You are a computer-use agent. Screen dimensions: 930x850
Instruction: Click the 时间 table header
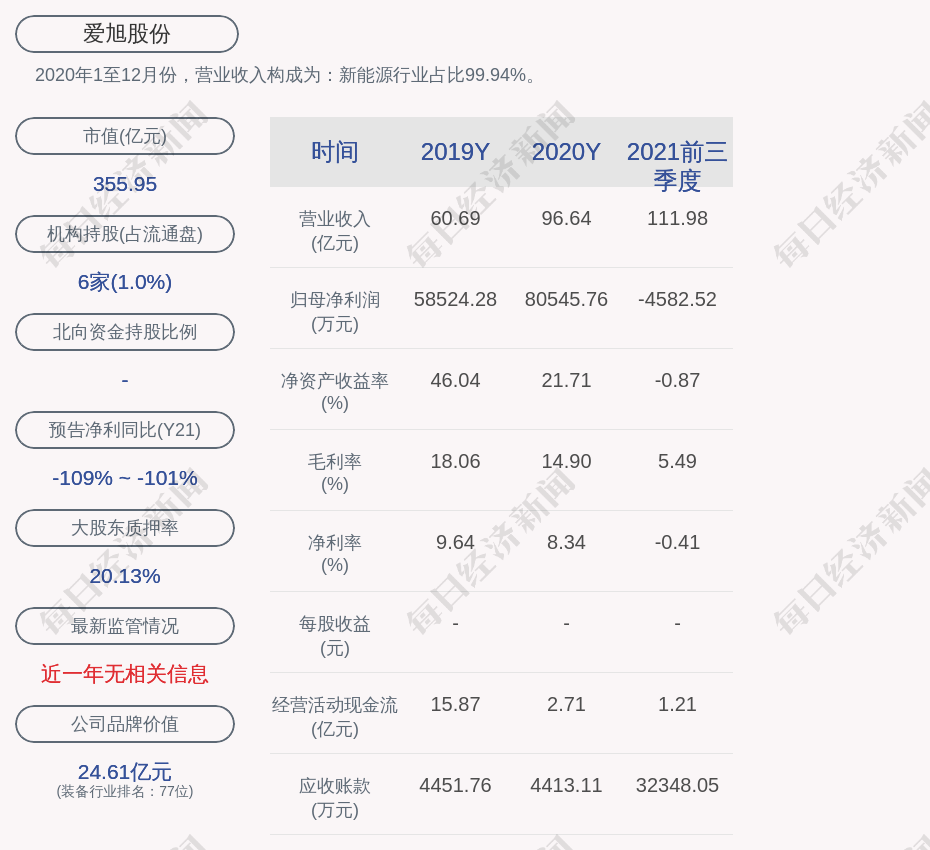(335, 152)
